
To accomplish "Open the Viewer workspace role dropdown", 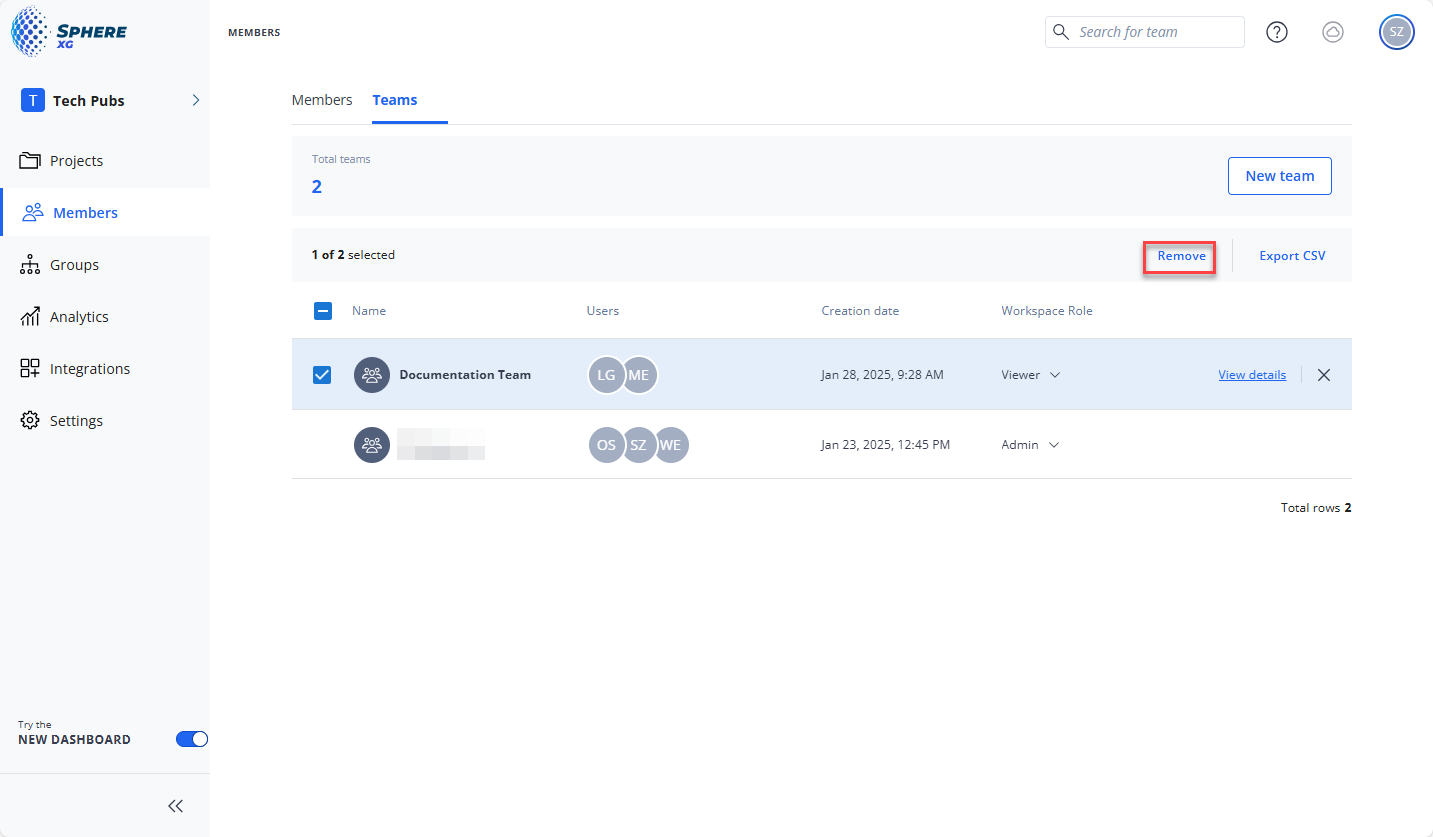I will 1030,375.
